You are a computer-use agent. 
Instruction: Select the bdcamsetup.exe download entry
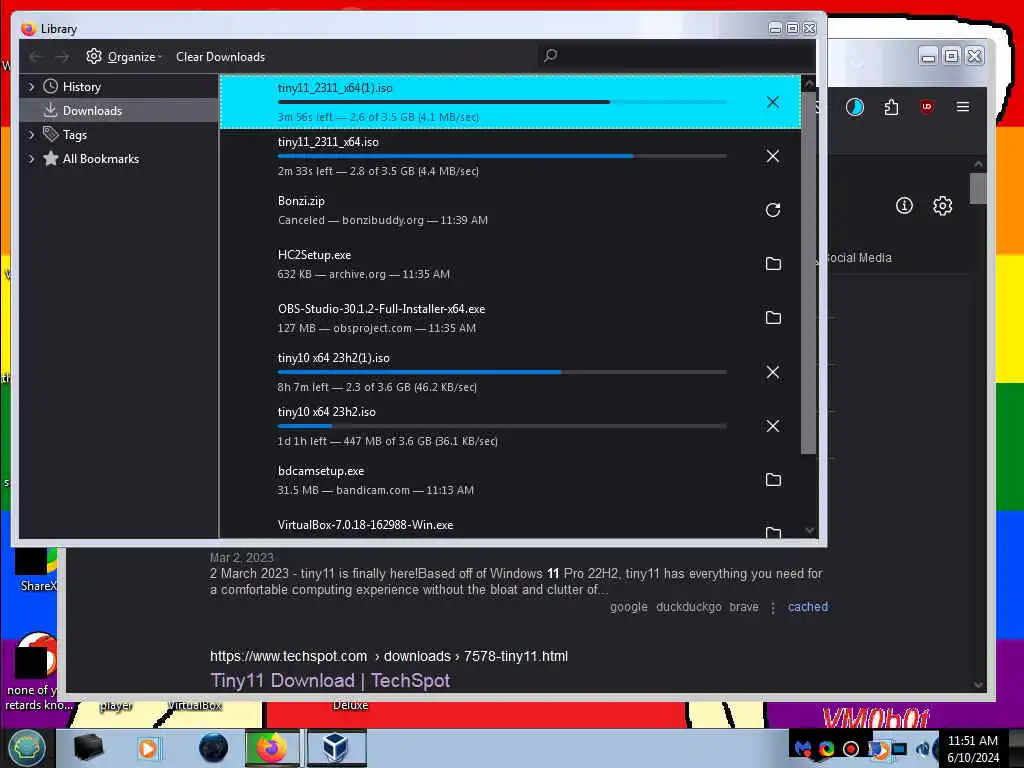[509, 480]
